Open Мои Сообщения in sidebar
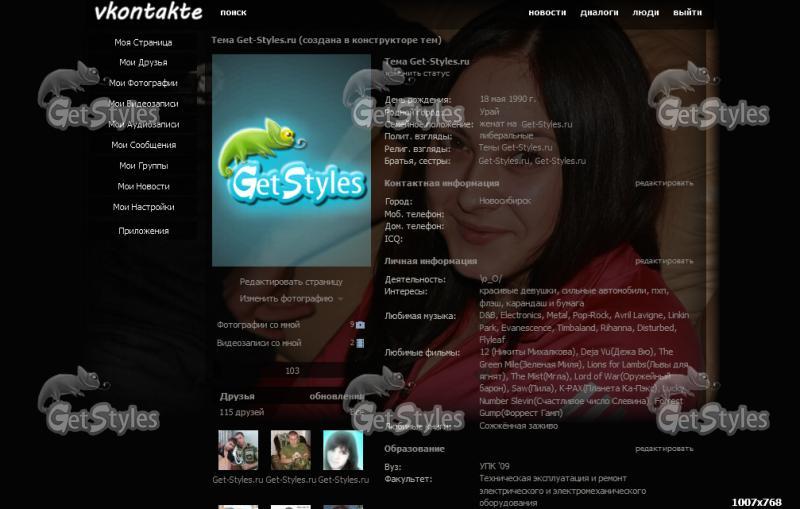The width and height of the screenshot is (800, 509). pyautogui.click(x=143, y=145)
